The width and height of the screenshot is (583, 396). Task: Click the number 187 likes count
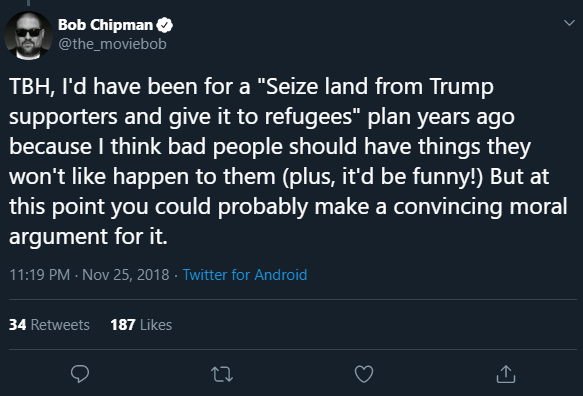pos(123,325)
